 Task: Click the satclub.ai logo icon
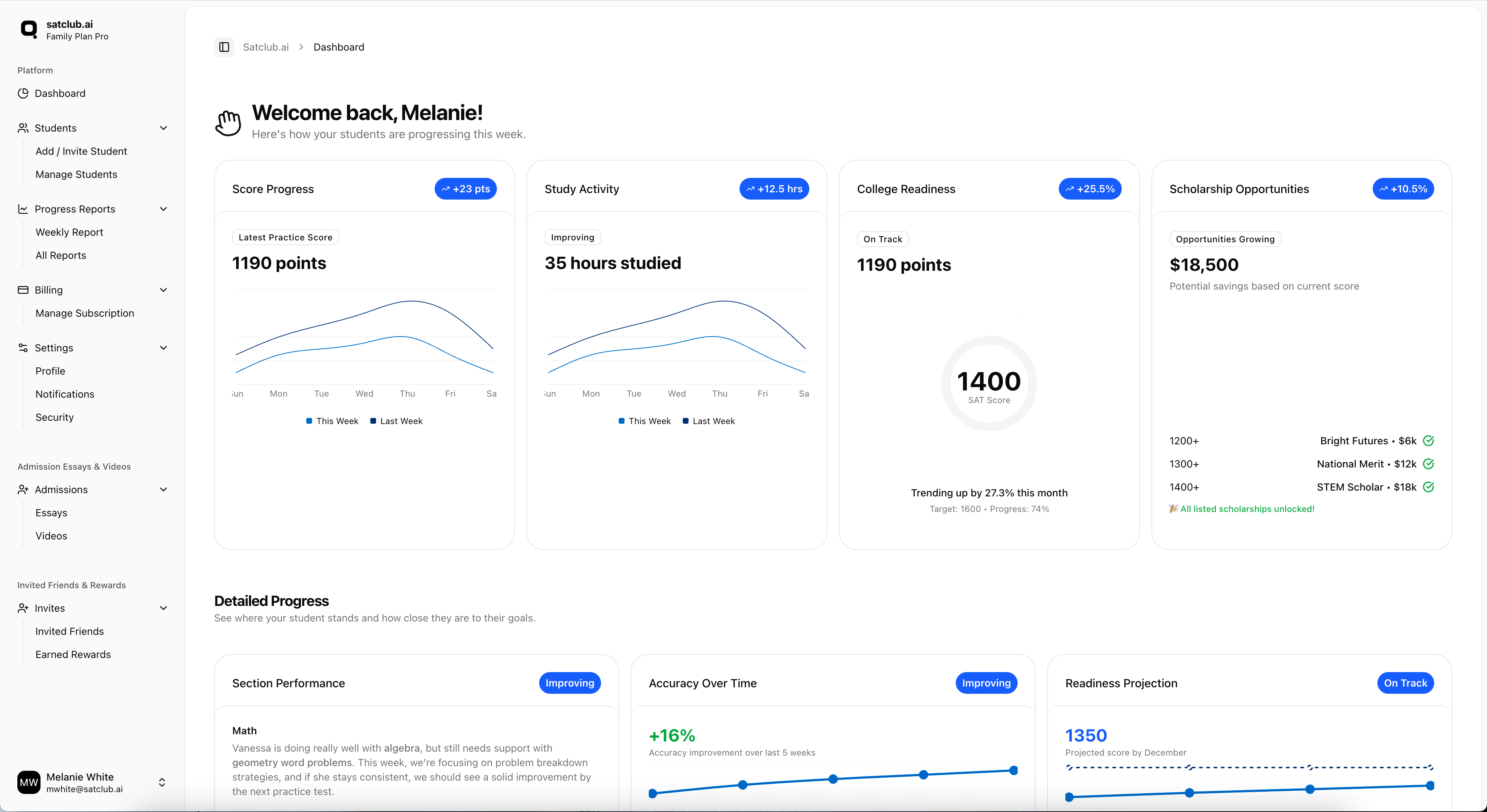click(x=29, y=29)
